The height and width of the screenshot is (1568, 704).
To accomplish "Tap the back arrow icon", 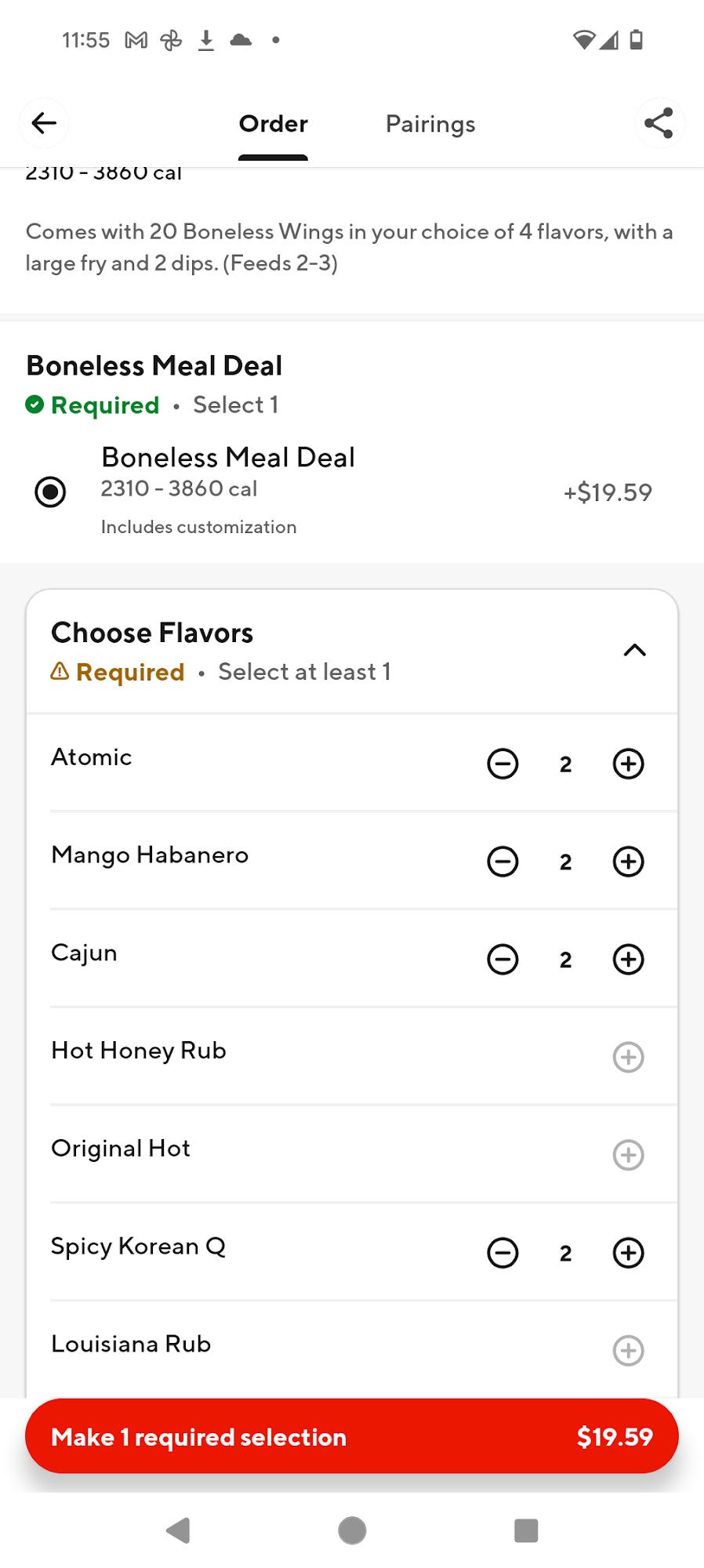I will coord(44,123).
